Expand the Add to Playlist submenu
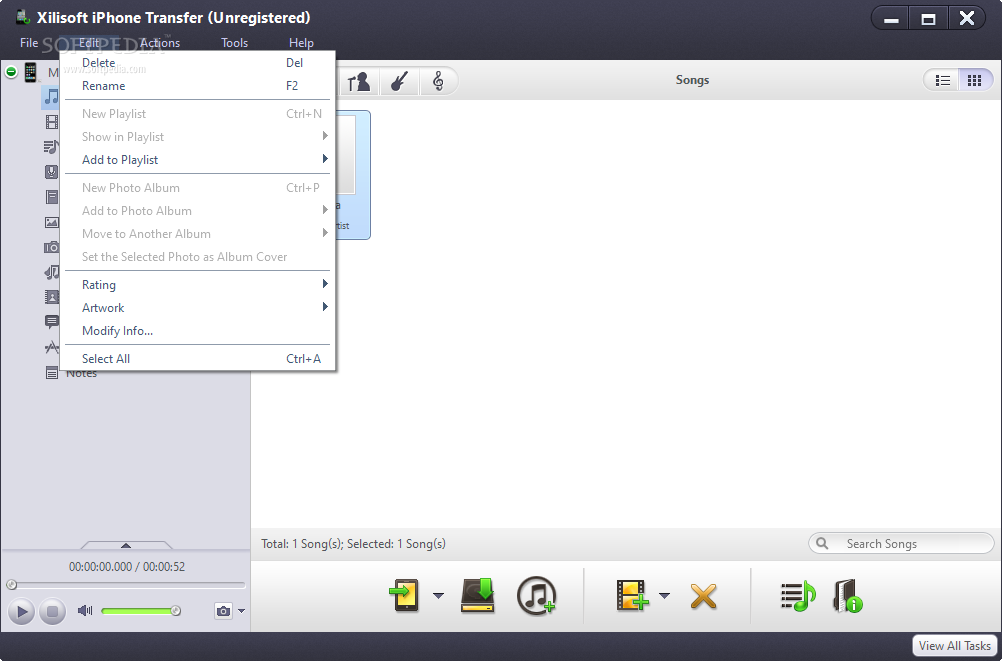The image size is (1002, 661). [197, 160]
